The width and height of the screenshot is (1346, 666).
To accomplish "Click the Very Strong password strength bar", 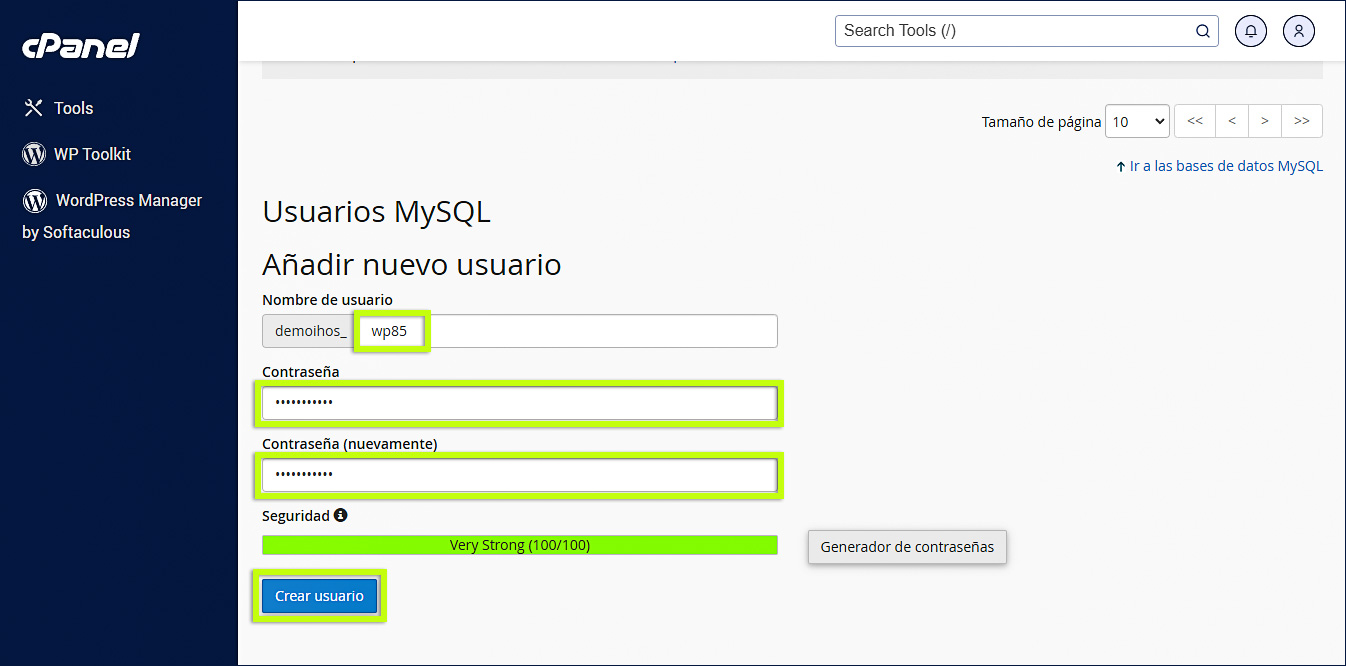I will pyautogui.click(x=519, y=544).
